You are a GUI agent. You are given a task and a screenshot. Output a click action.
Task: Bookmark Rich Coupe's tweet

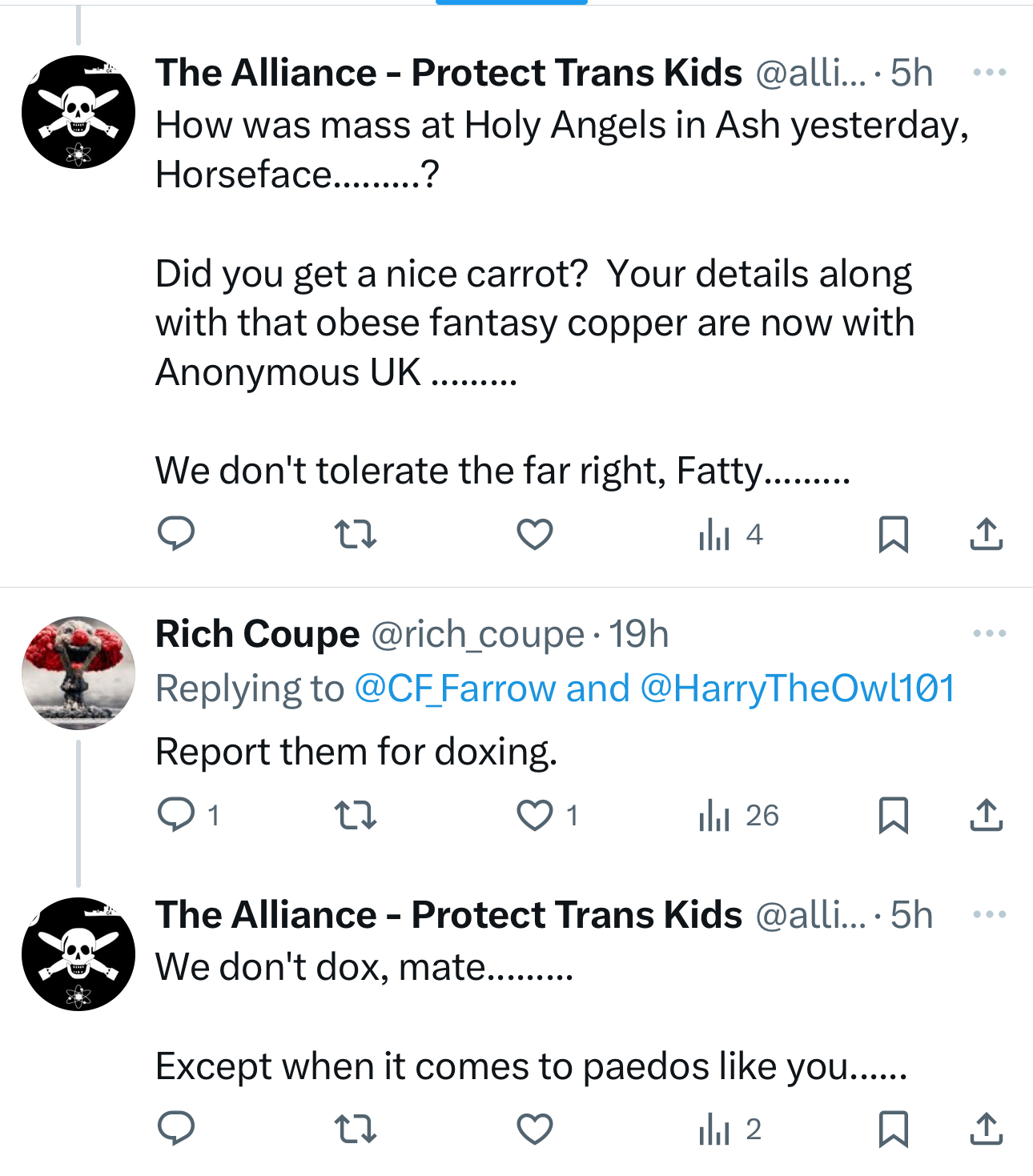tap(893, 815)
